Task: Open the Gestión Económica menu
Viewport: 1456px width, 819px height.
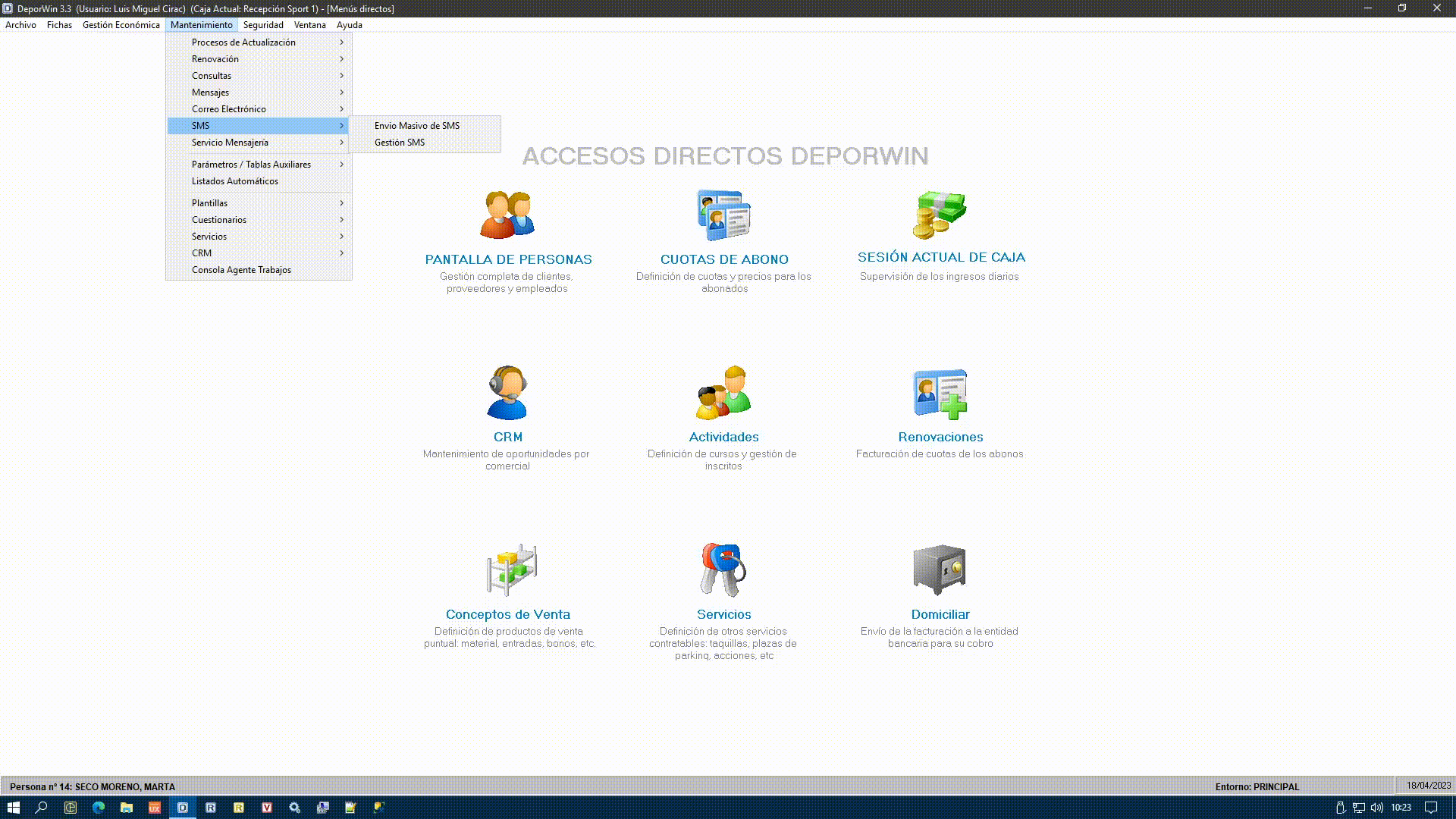Action: [121, 25]
